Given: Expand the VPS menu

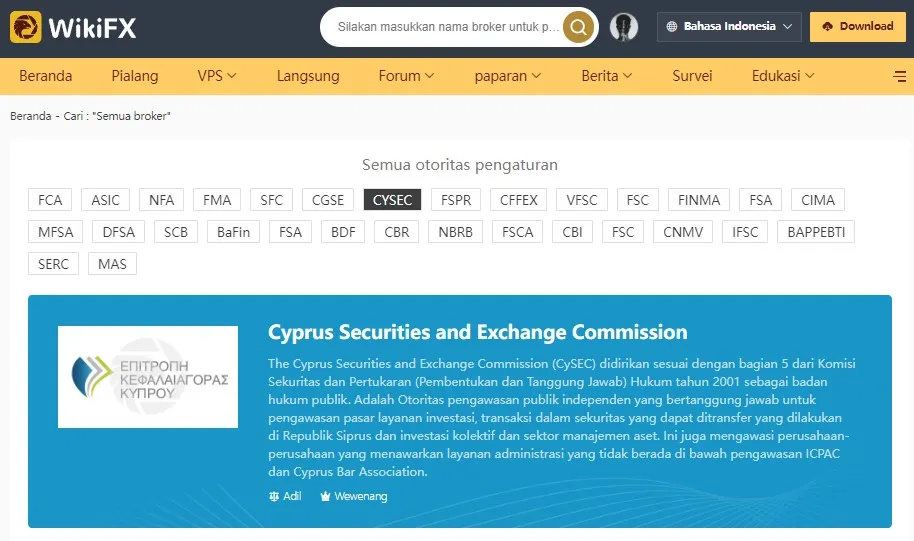Looking at the screenshot, I should coord(217,76).
